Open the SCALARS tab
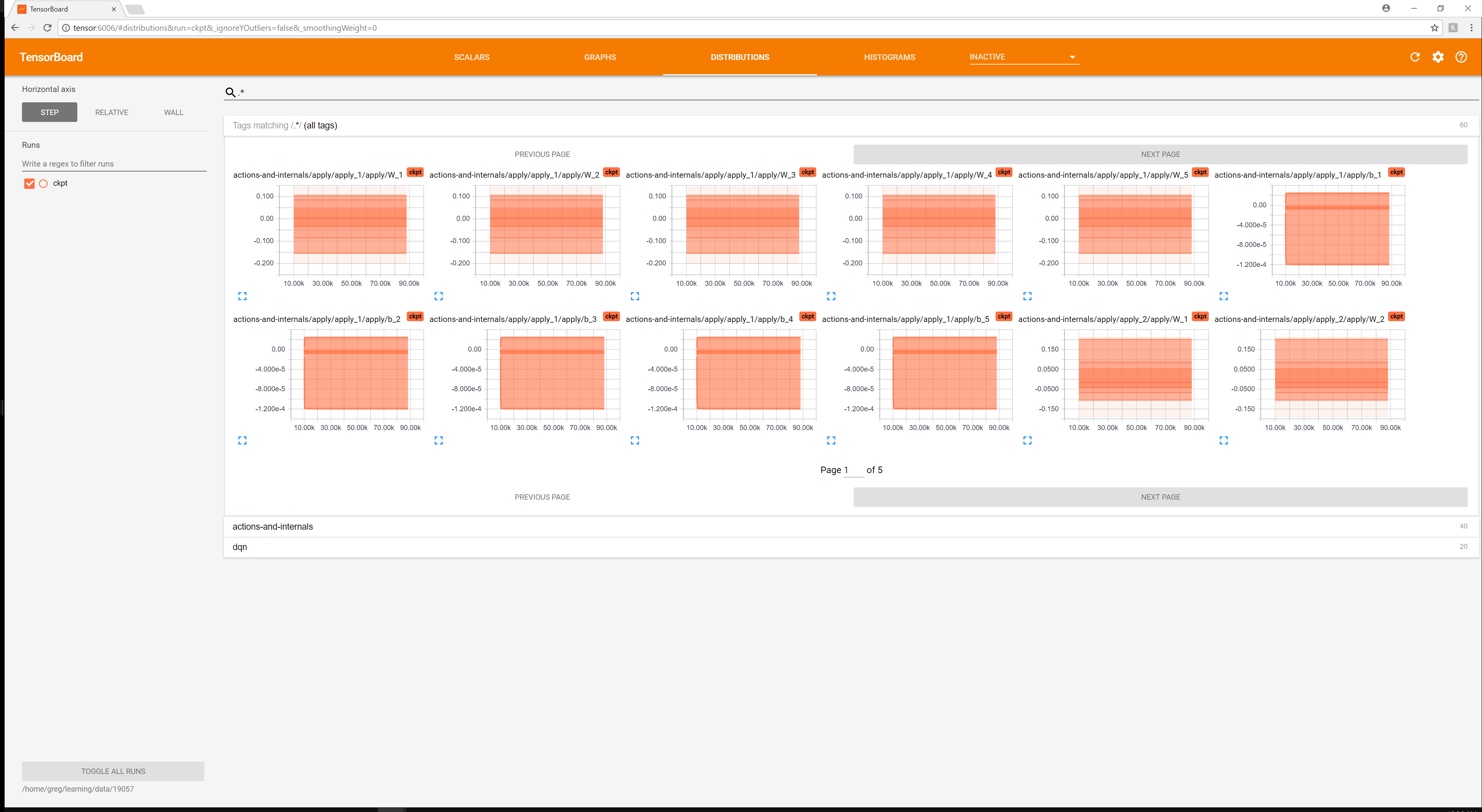 pyautogui.click(x=471, y=57)
